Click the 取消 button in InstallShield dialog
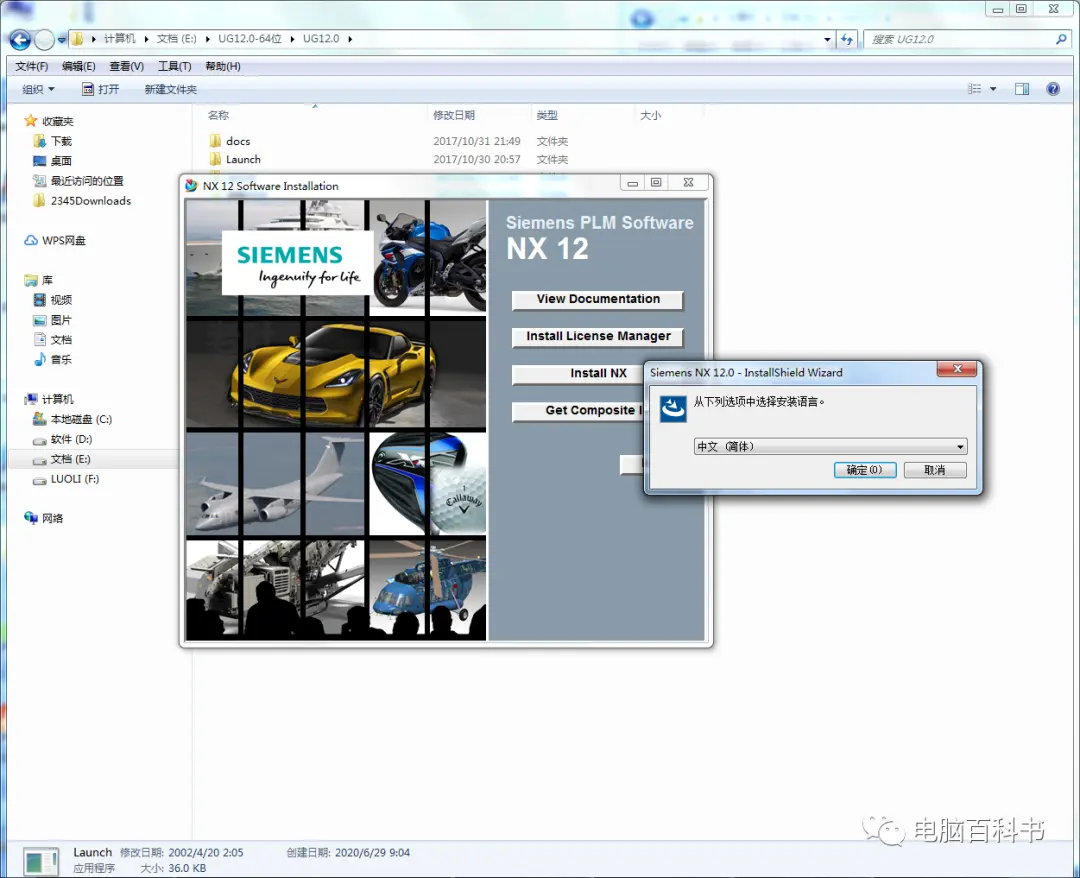The height and width of the screenshot is (878, 1080). click(935, 470)
